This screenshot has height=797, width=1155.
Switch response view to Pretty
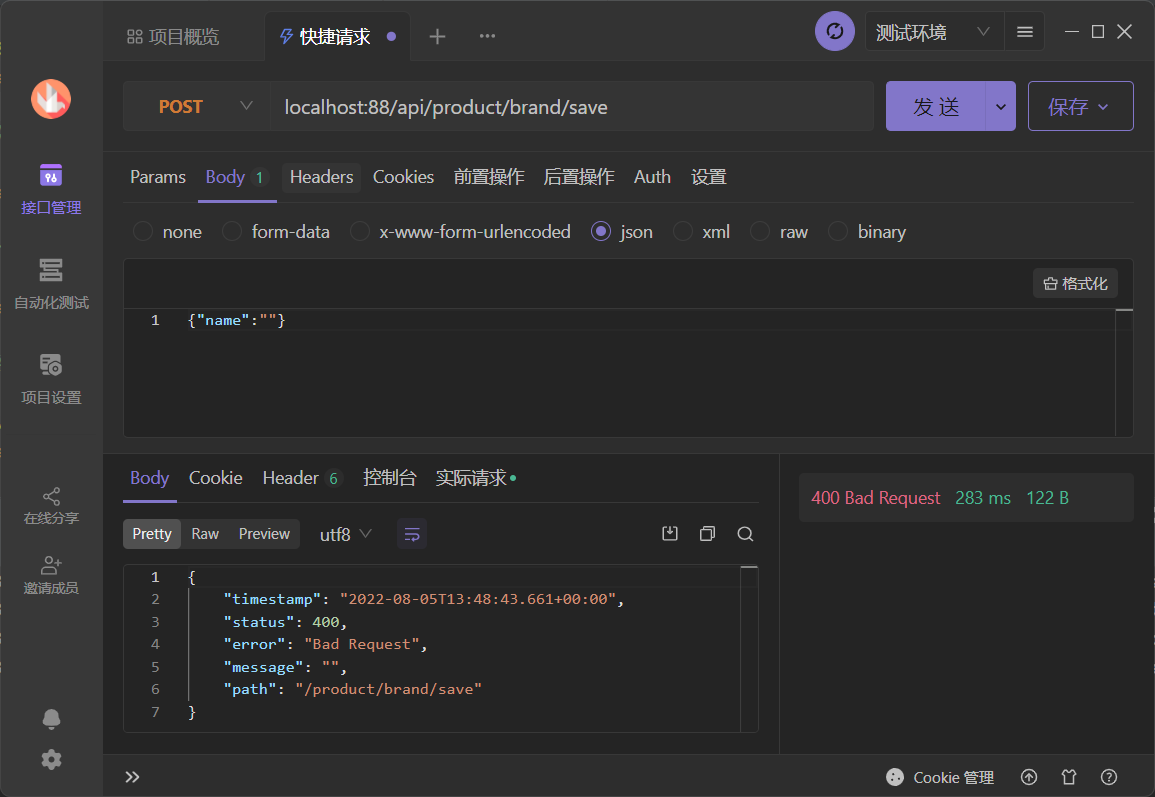coord(152,534)
